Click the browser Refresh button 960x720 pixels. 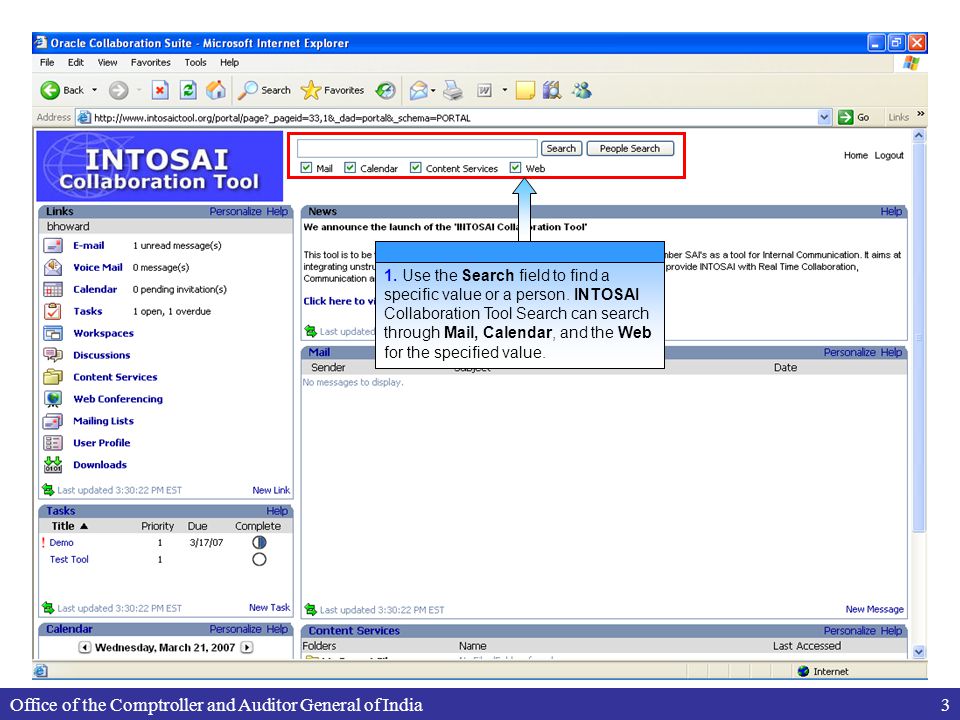188,91
